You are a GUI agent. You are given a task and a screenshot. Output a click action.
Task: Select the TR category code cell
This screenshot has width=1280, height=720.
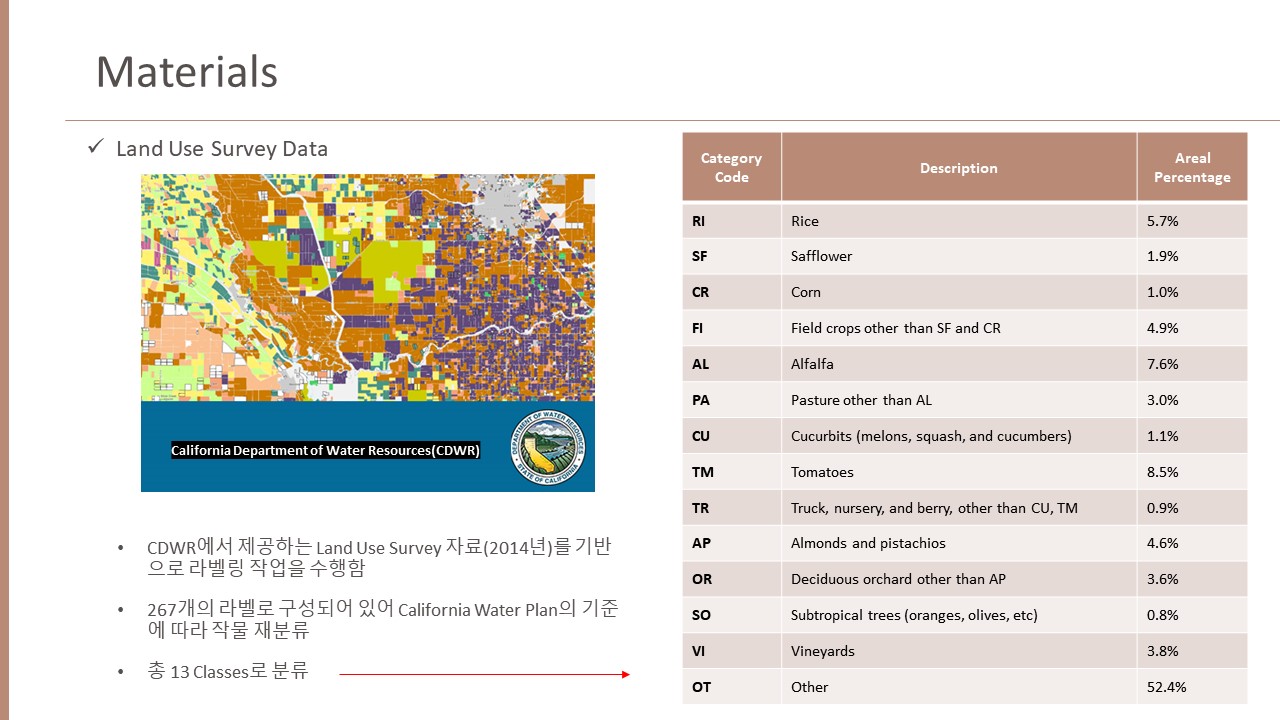click(x=732, y=508)
